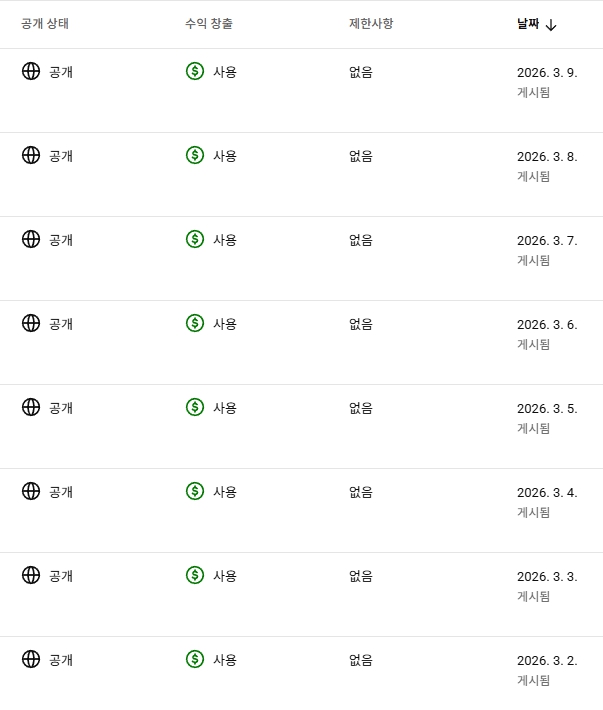Click 공개 visibility label for 2026. 3. 6.
This screenshot has width=603, height=710.
point(61,324)
